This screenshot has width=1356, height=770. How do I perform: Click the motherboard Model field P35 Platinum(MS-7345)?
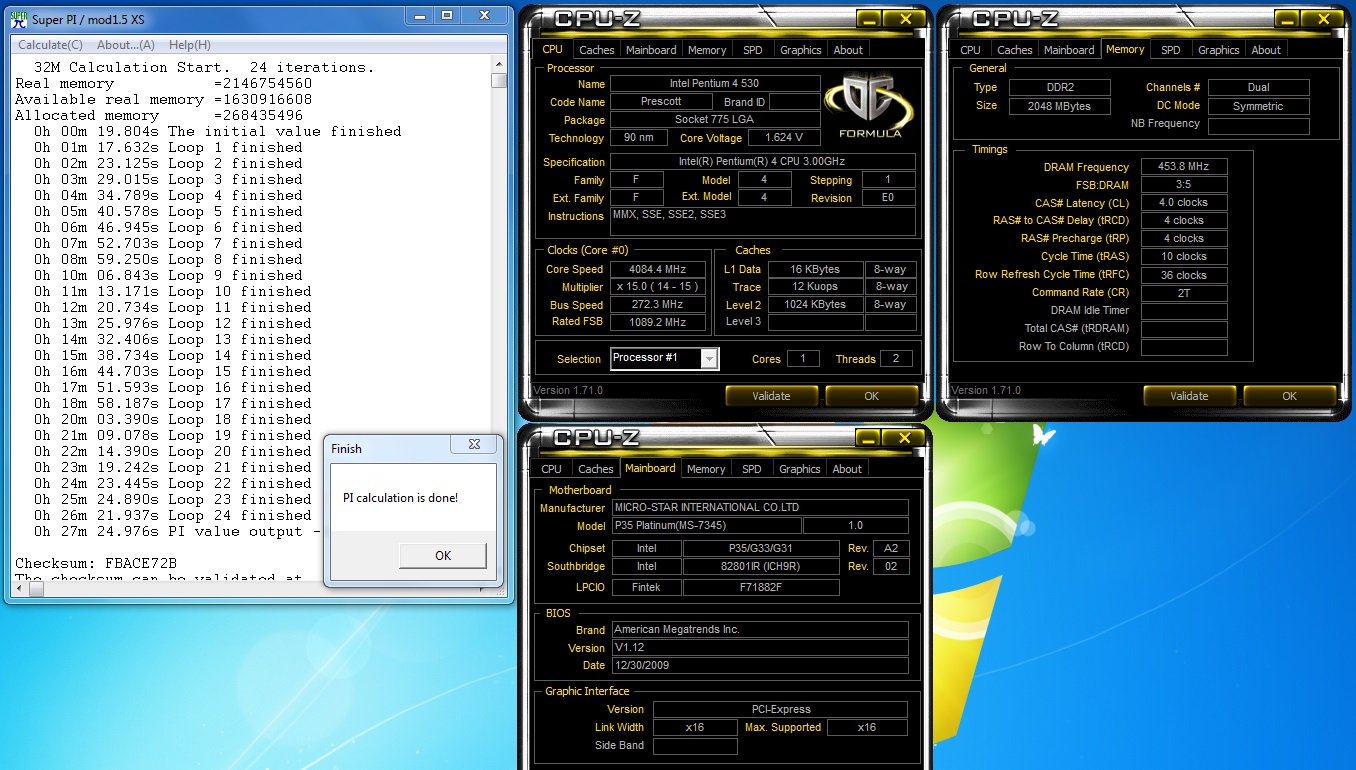pos(705,526)
